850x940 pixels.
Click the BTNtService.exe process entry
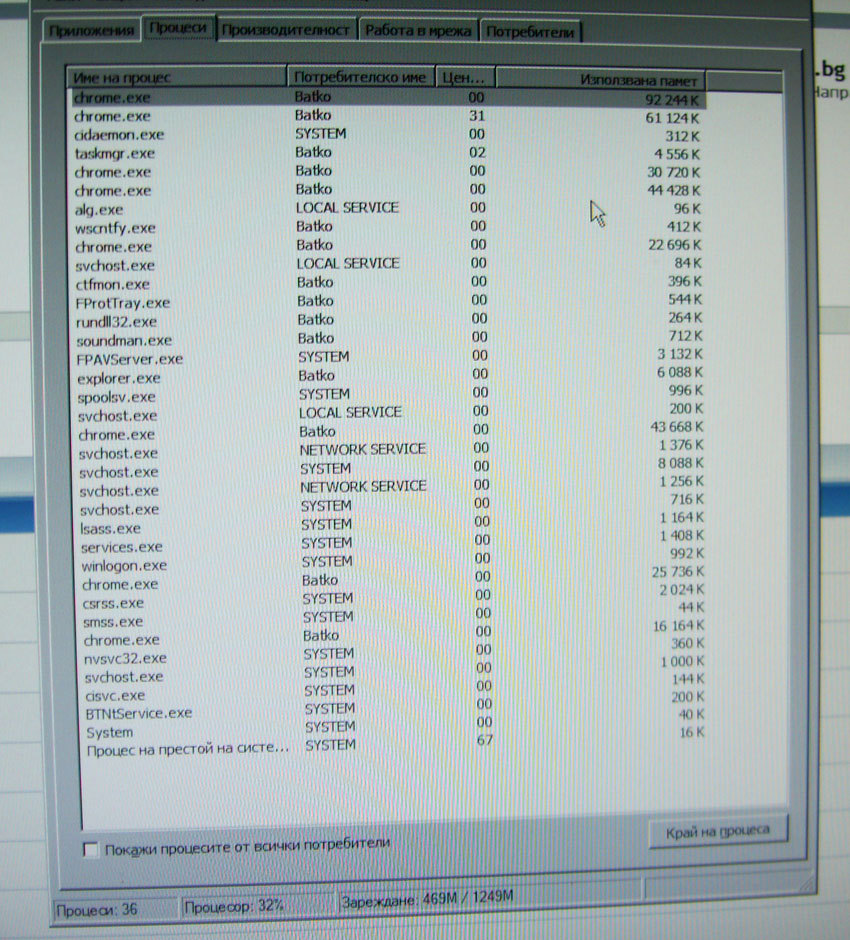tap(139, 714)
